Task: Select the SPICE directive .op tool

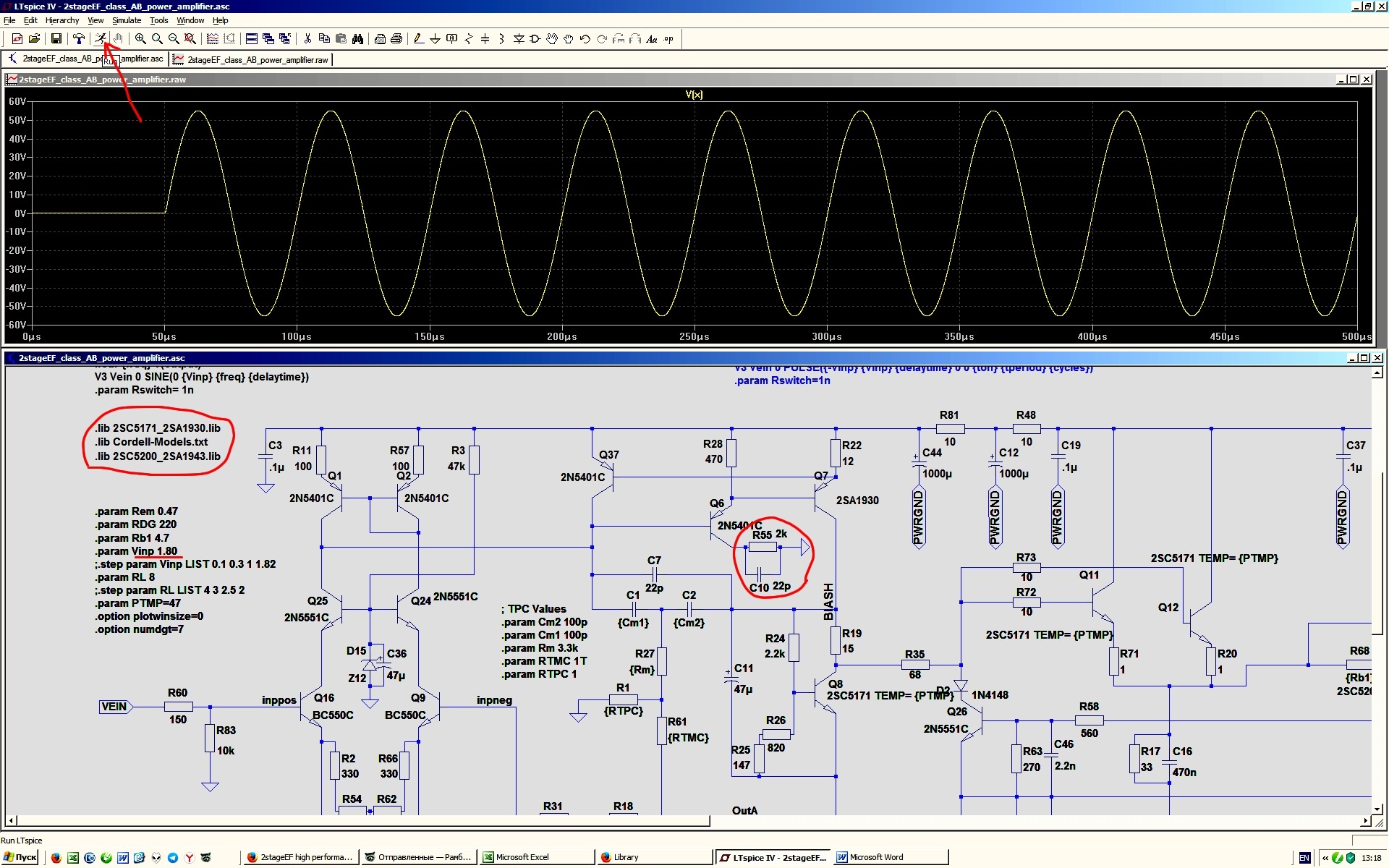Action: pos(668,38)
